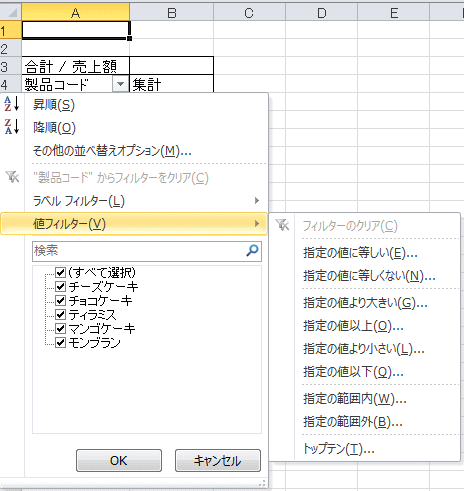The width and height of the screenshot is (464, 491).
Task: Click the 集計 cell
Action: tap(171, 84)
